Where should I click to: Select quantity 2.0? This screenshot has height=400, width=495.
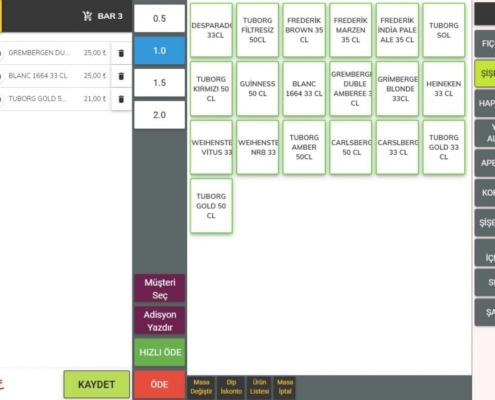159,115
